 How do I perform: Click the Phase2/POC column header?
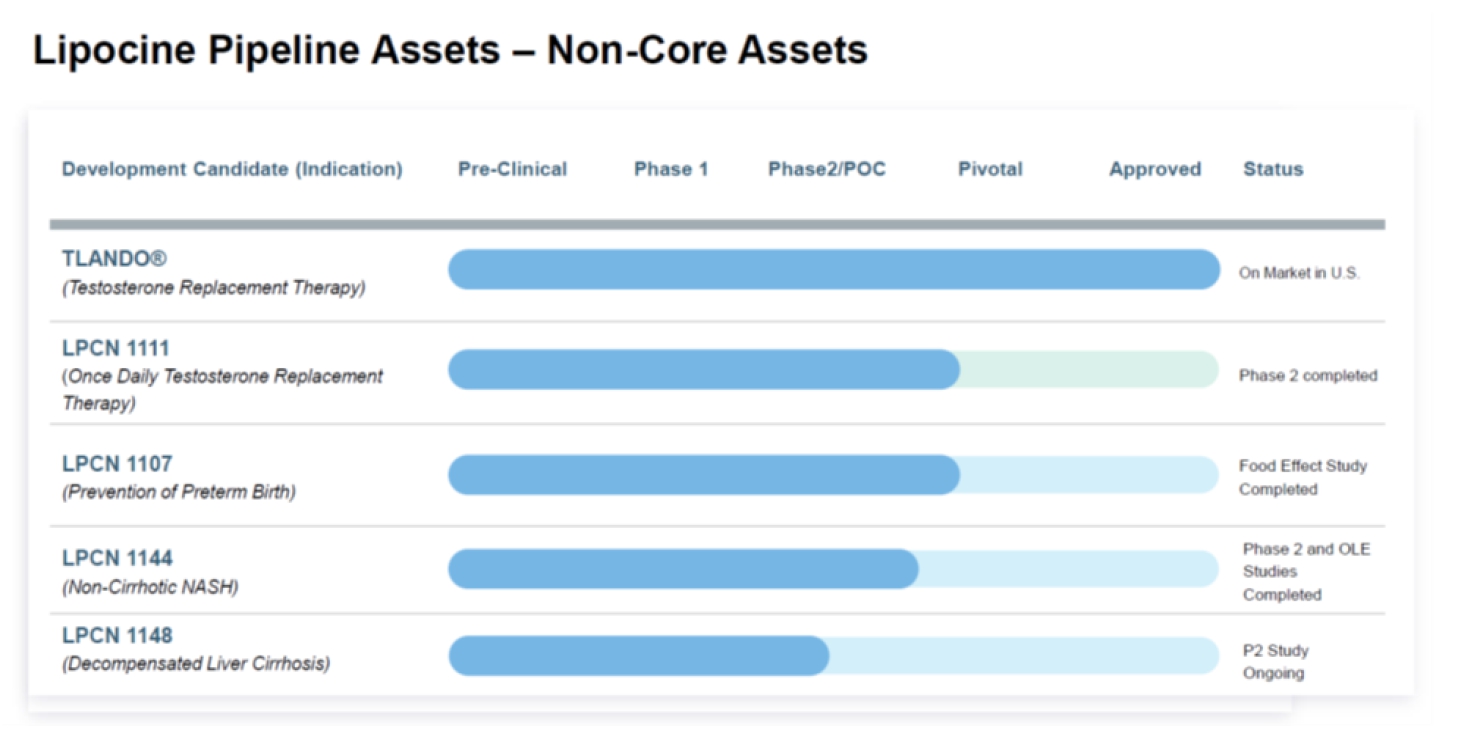[826, 169]
